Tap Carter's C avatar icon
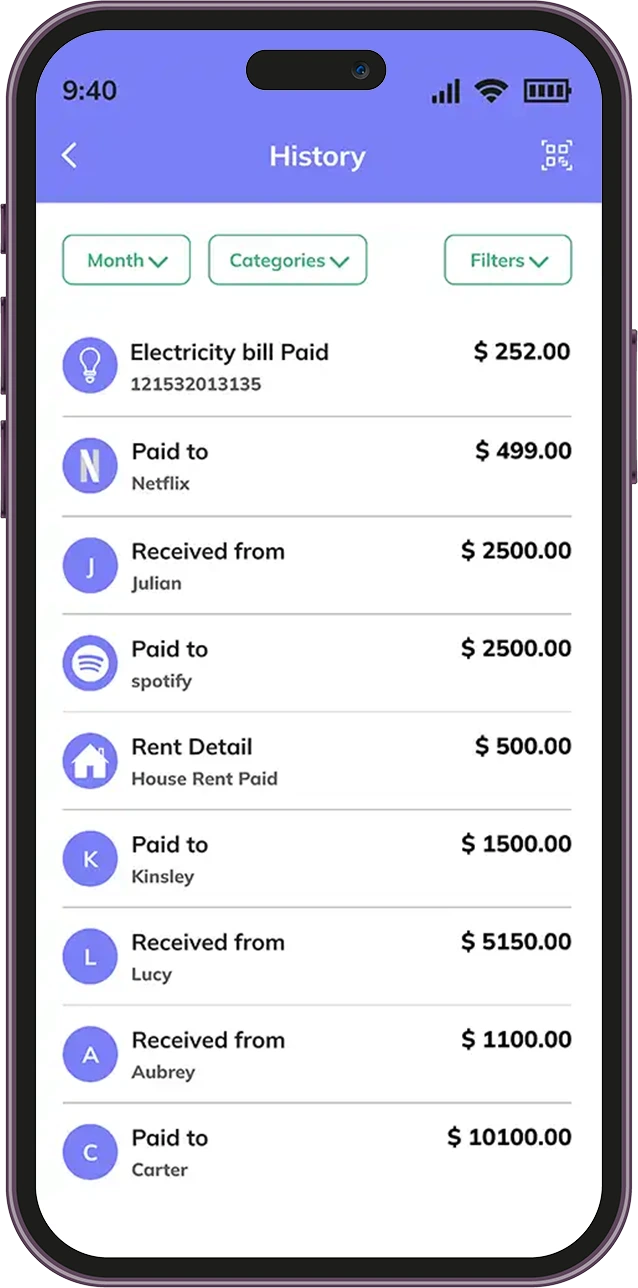 pos(90,1152)
